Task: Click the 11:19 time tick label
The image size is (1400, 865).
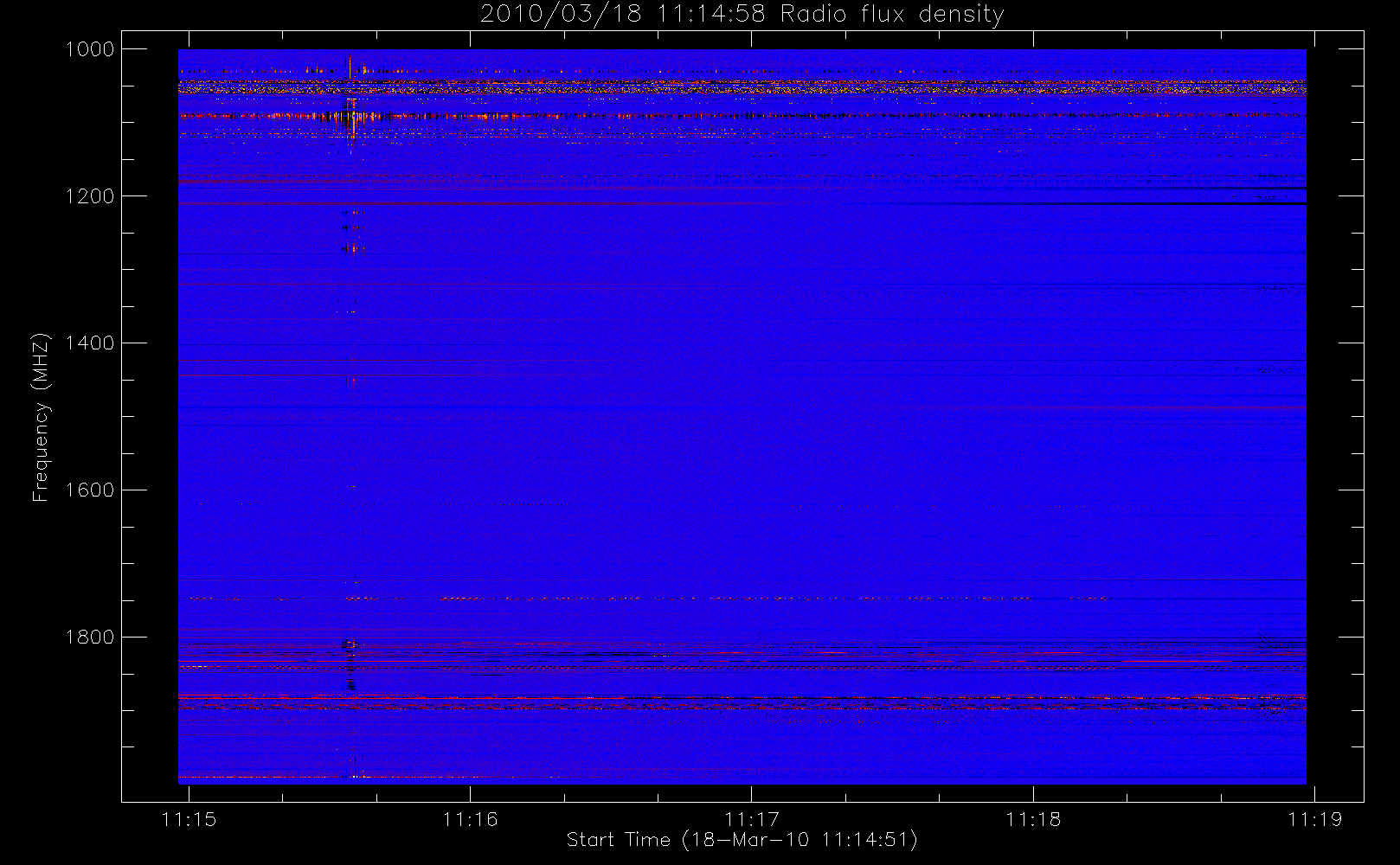Action: tap(1314, 819)
